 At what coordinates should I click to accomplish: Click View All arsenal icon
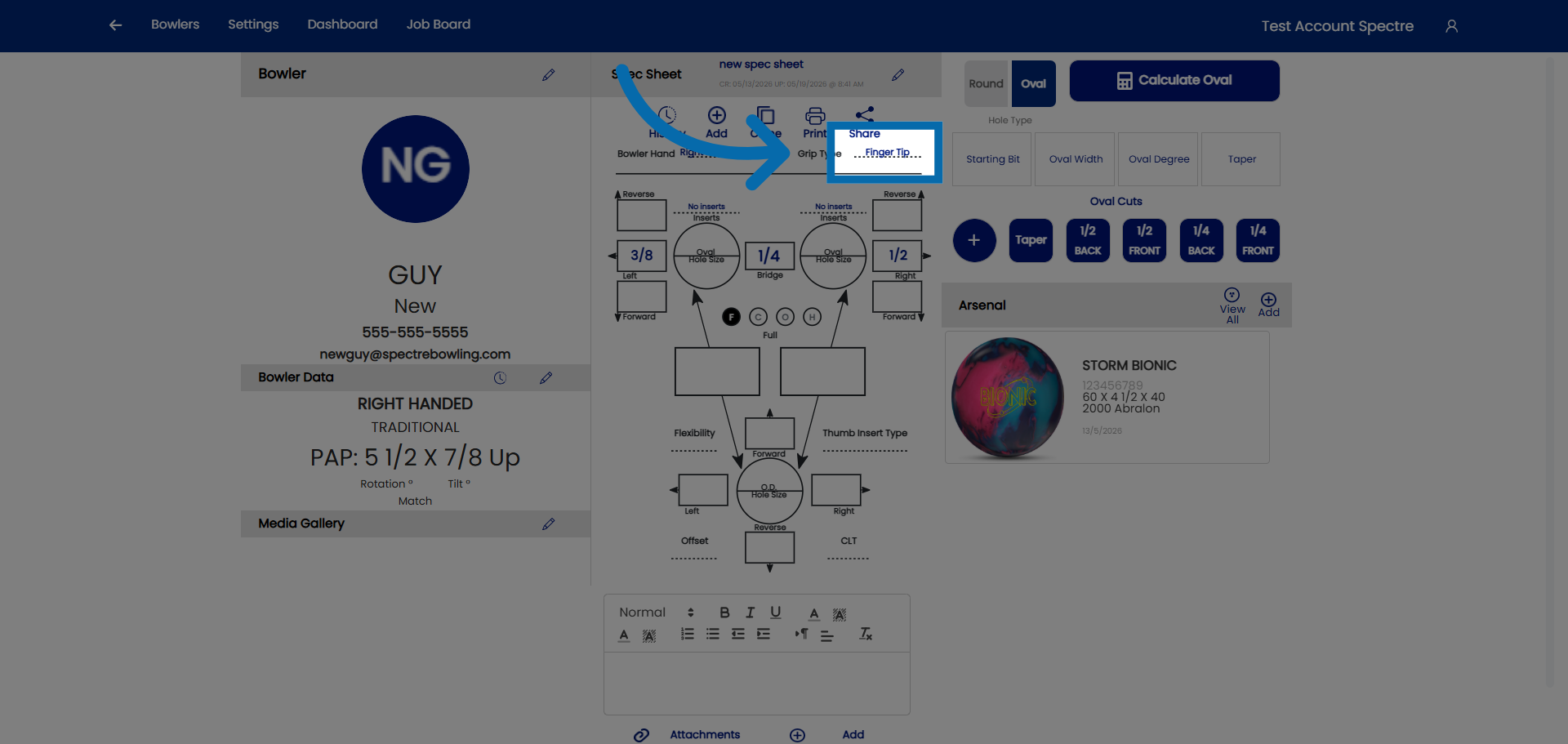click(1232, 295)
